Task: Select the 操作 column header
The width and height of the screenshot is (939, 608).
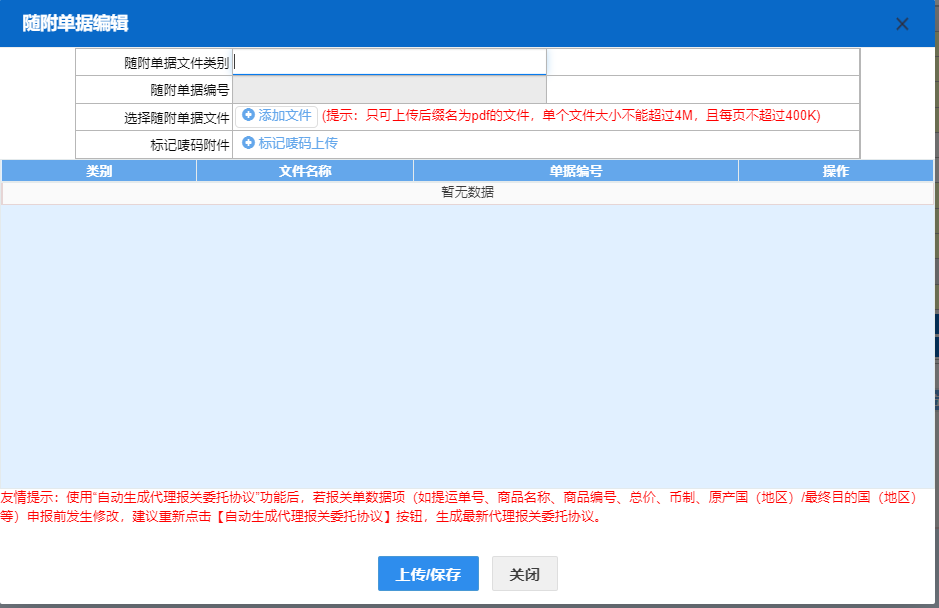Action: click(835, 171)
